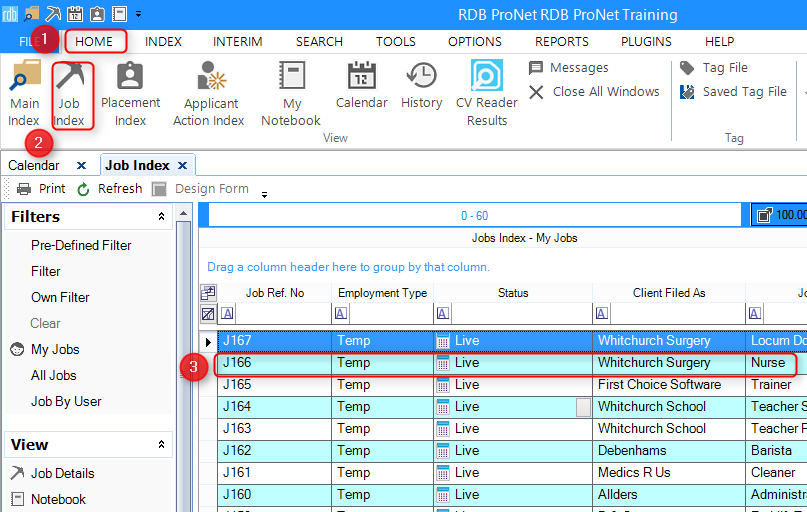The width and height of the screenshot is (807, 512).
Task: Open the Placement Index ribbon icon
Action: coord(130,93)
